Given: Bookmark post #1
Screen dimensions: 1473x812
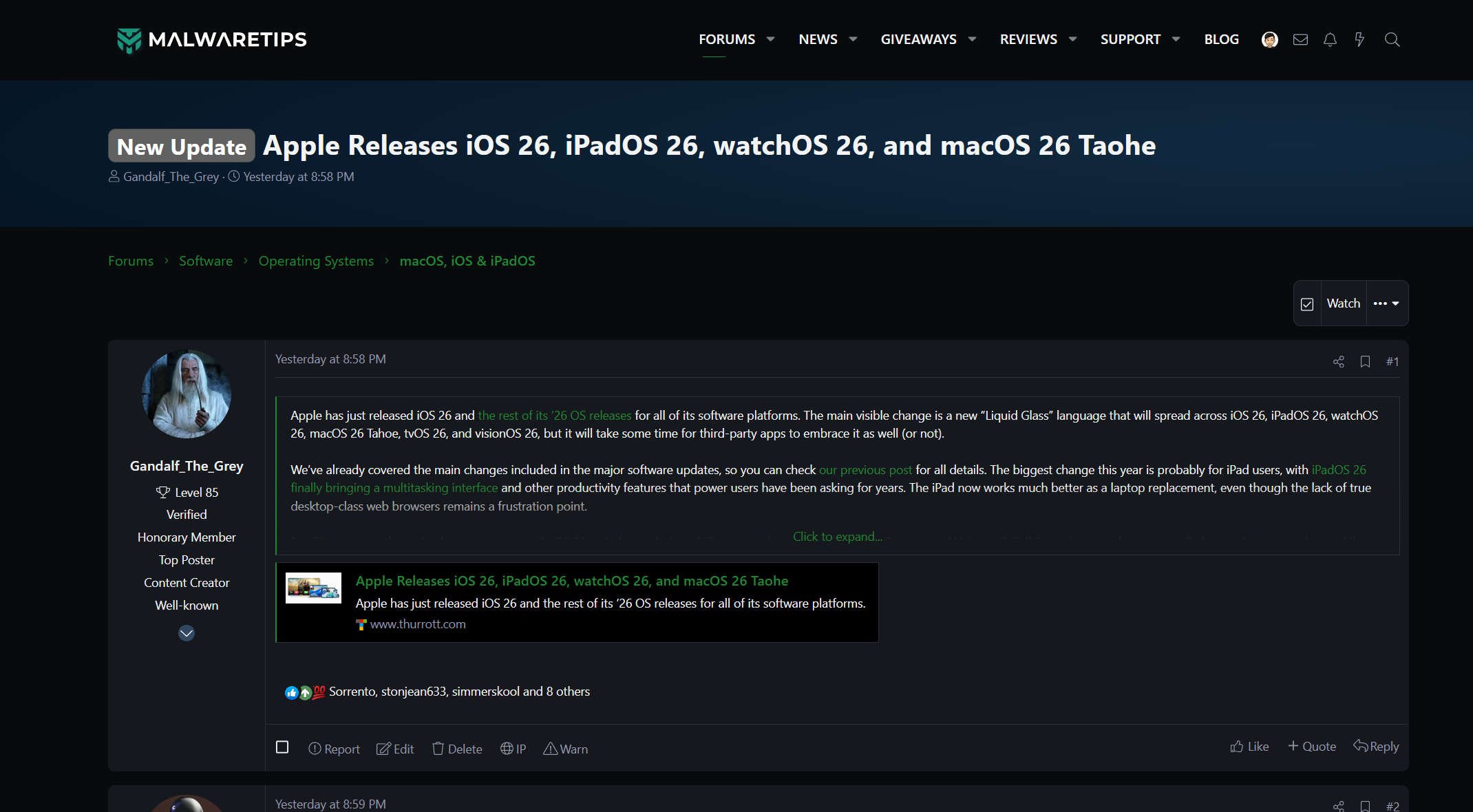Looking at the screenshot, I should point(1365,361).
